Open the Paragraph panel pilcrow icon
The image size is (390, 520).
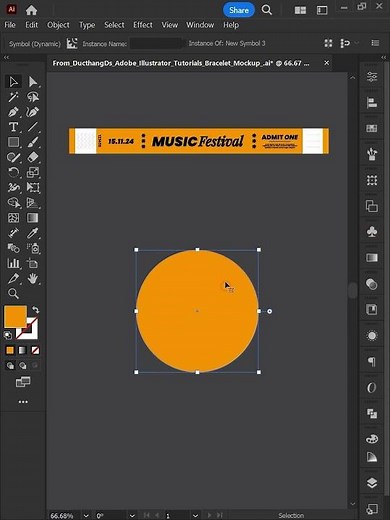(372, 361)
